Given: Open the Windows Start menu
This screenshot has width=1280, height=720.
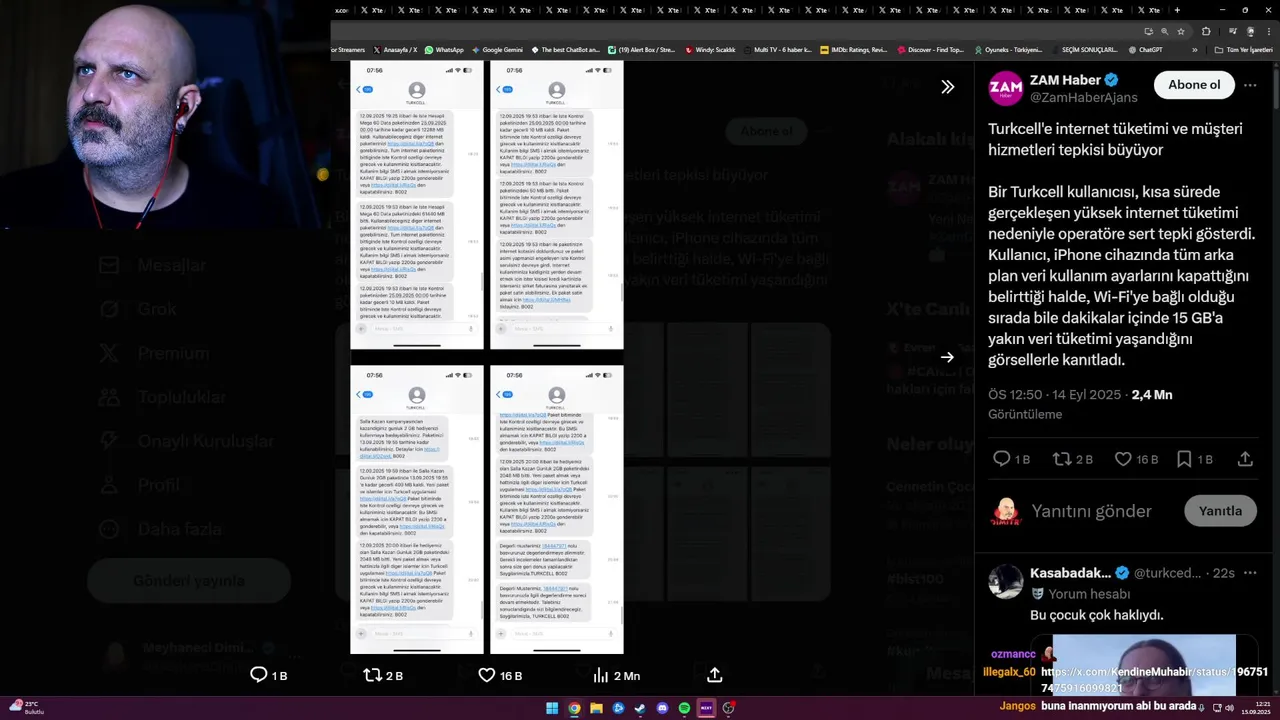Looking at the screenshot, I should pos(551,708).
